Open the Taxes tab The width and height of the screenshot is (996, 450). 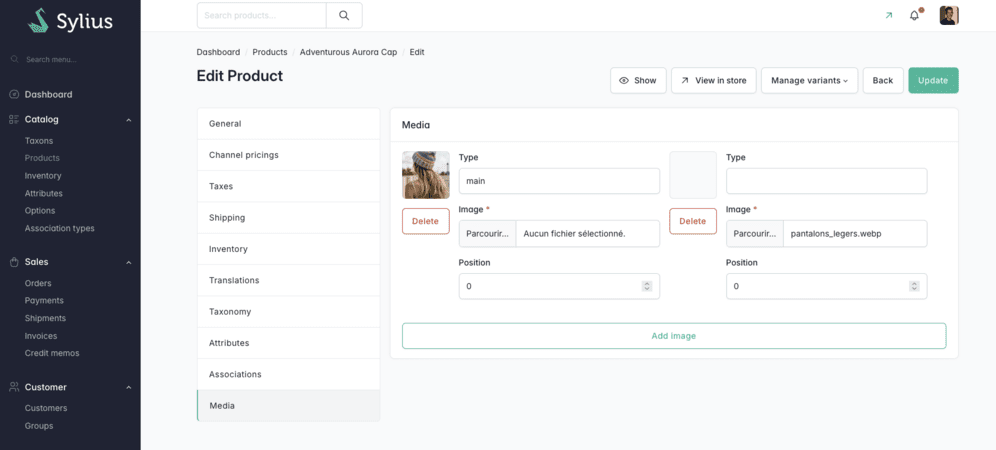point(288,186)
